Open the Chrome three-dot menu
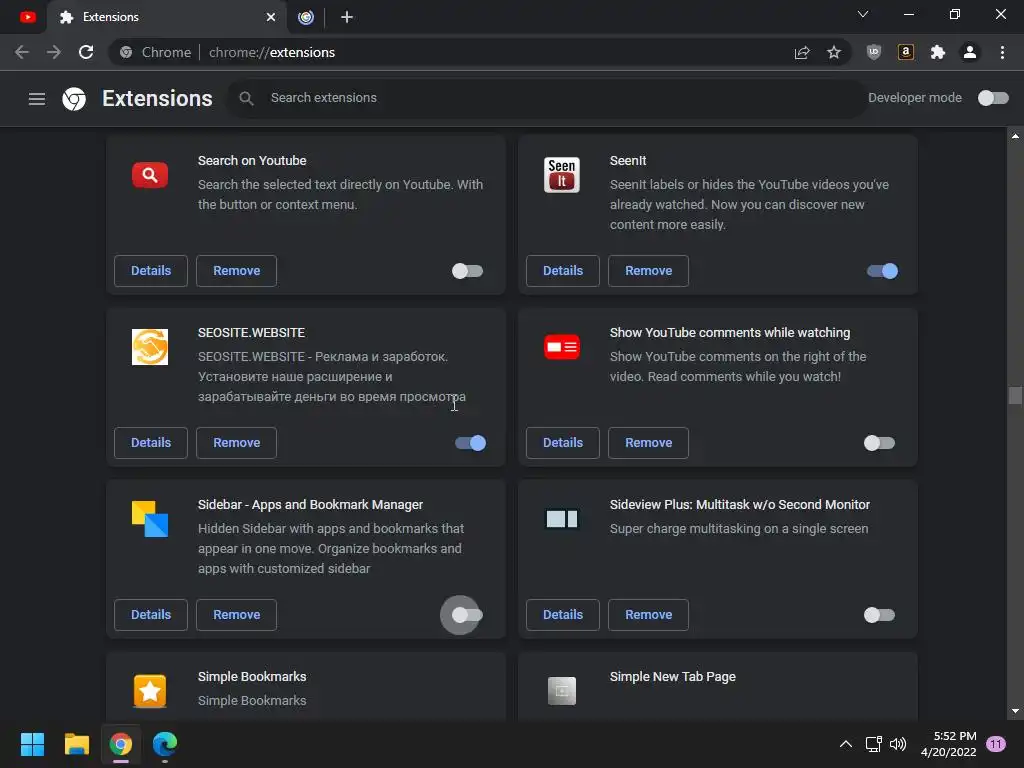1024x768 pixels. point(1002,52)
